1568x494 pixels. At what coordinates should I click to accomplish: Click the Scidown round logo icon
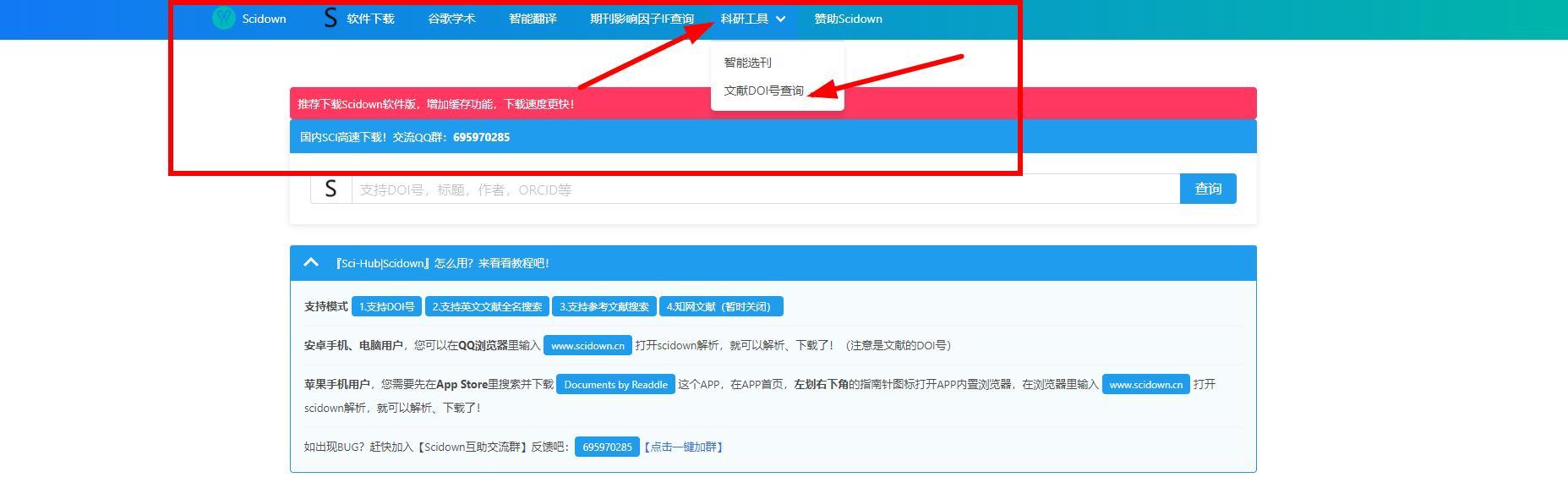(223, 18)
